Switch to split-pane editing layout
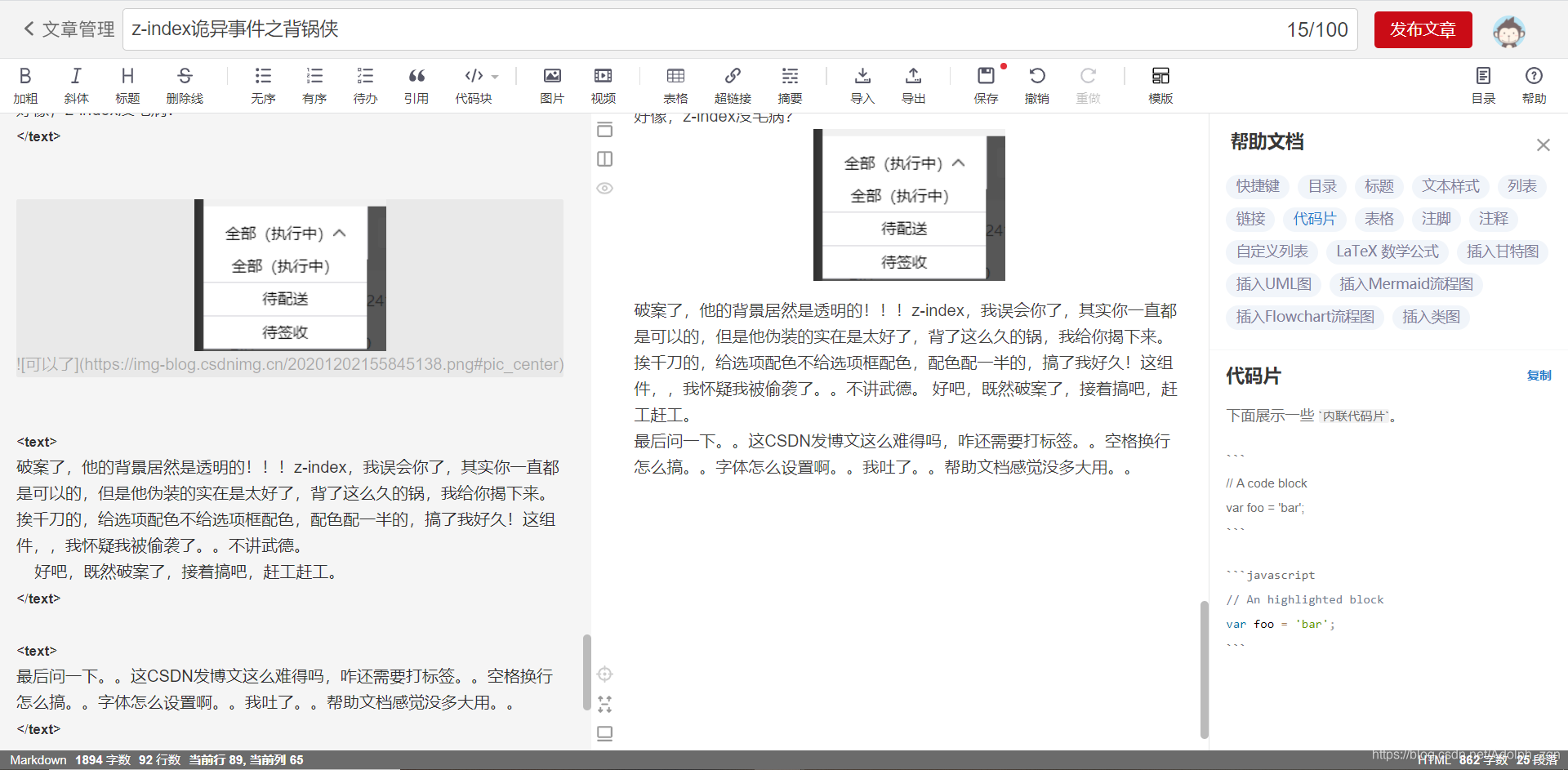 point(604,159)
